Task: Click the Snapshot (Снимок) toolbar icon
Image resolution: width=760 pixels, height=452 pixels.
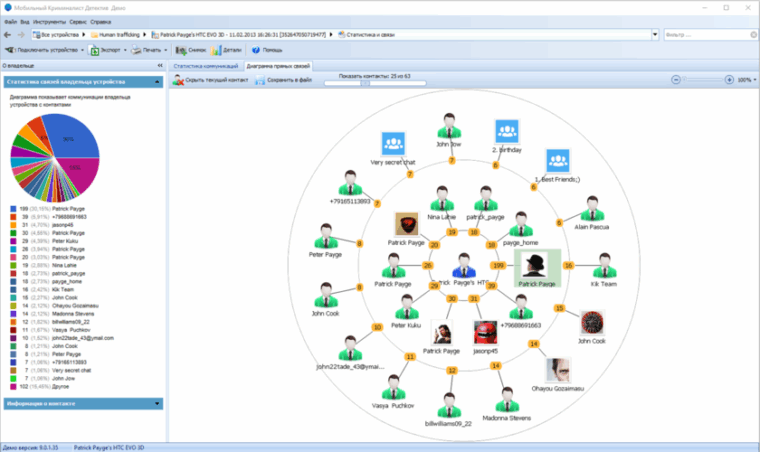Action: 191,49
